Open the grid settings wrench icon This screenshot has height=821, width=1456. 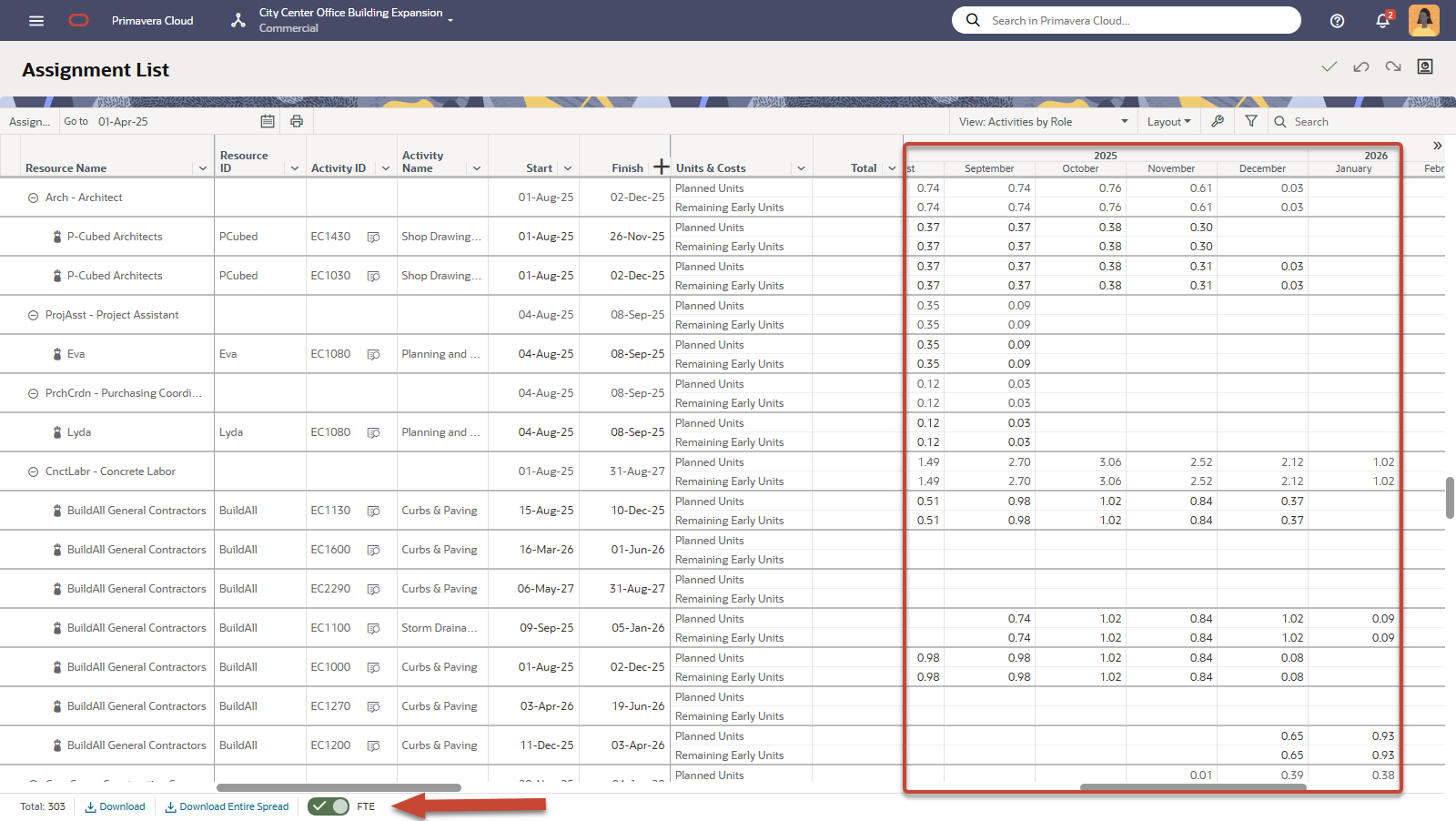[x=1218, y=121]
